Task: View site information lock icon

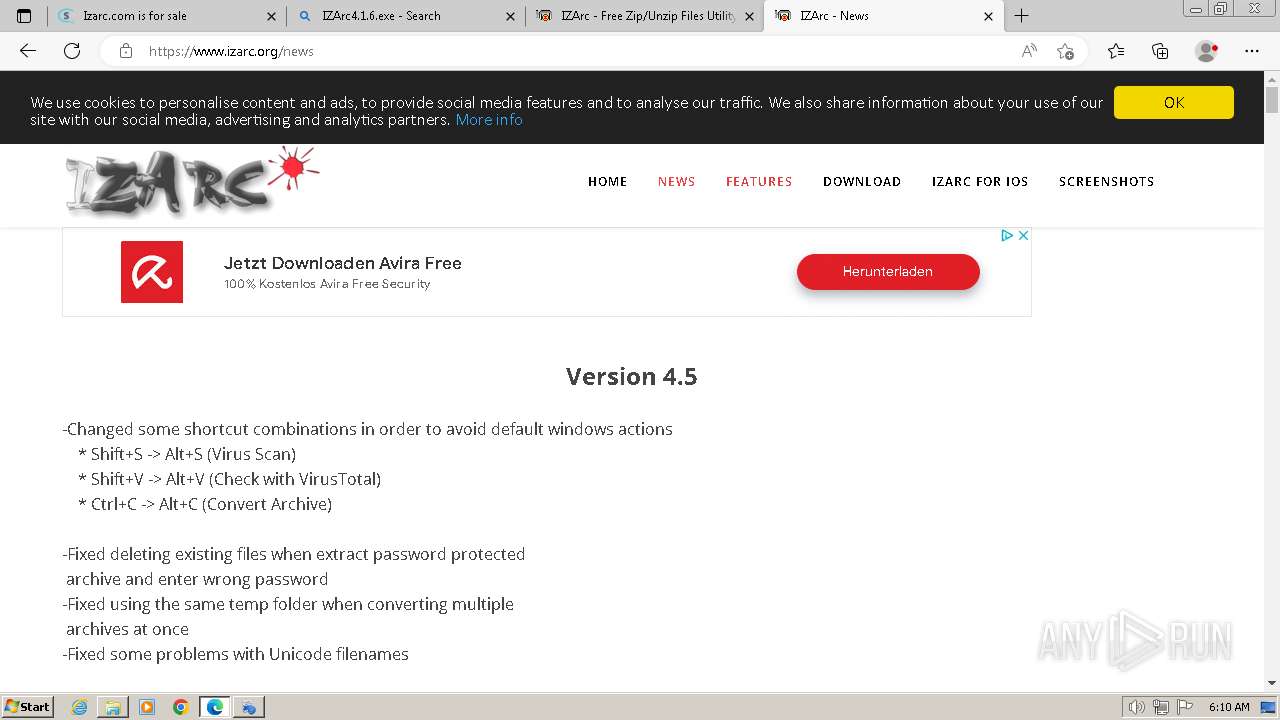Action: click(x=125, y=51)
